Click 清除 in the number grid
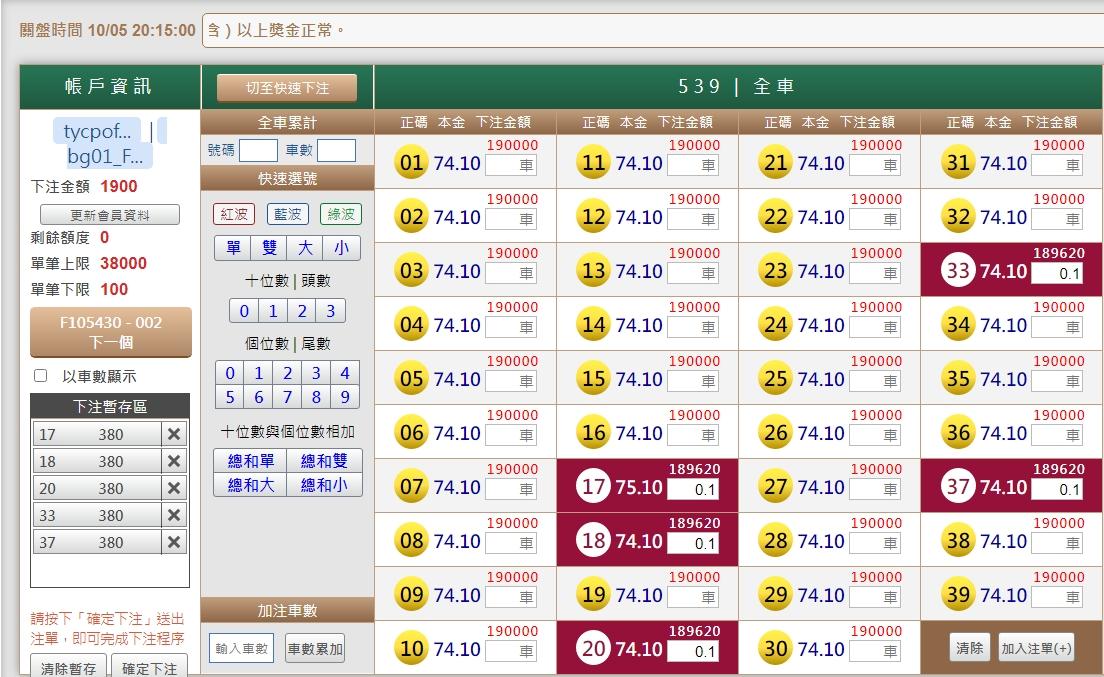Viewport: 1104px width, 677px height. click(970, 647)
